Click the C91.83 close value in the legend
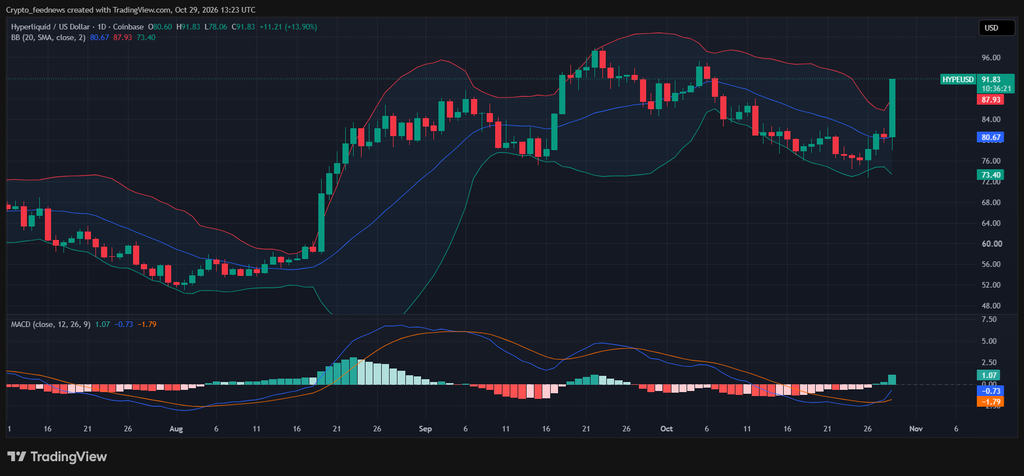 pos(243,27)
